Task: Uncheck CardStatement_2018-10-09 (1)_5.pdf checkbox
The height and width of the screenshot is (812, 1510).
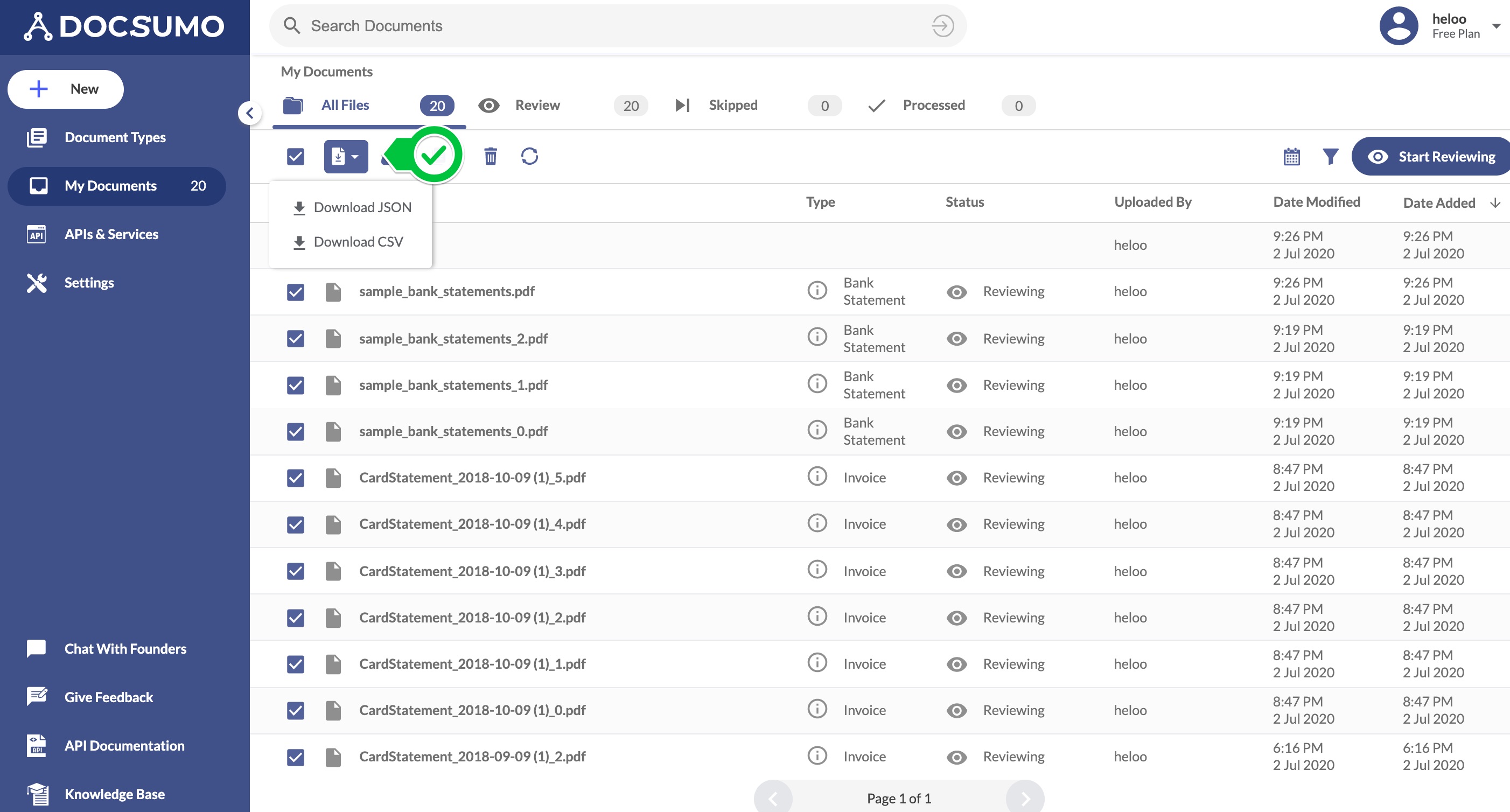Action: pyautogui.click(x=296, y=478)
